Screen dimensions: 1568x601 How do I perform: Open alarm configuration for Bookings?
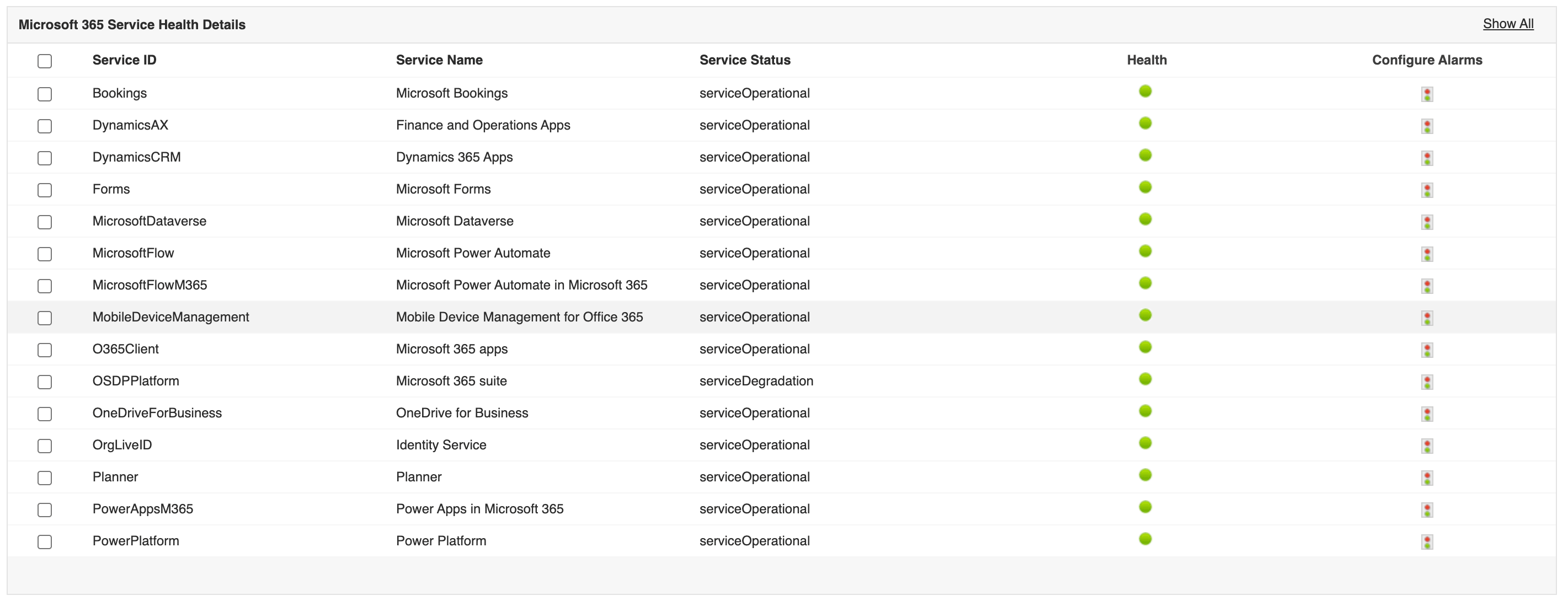point(1427,94)
